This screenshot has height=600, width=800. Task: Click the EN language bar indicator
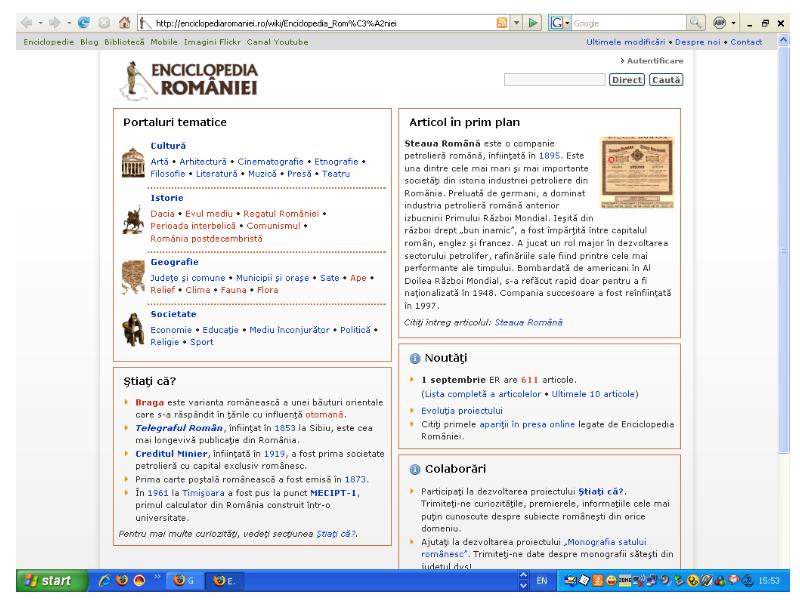point(542,581)
